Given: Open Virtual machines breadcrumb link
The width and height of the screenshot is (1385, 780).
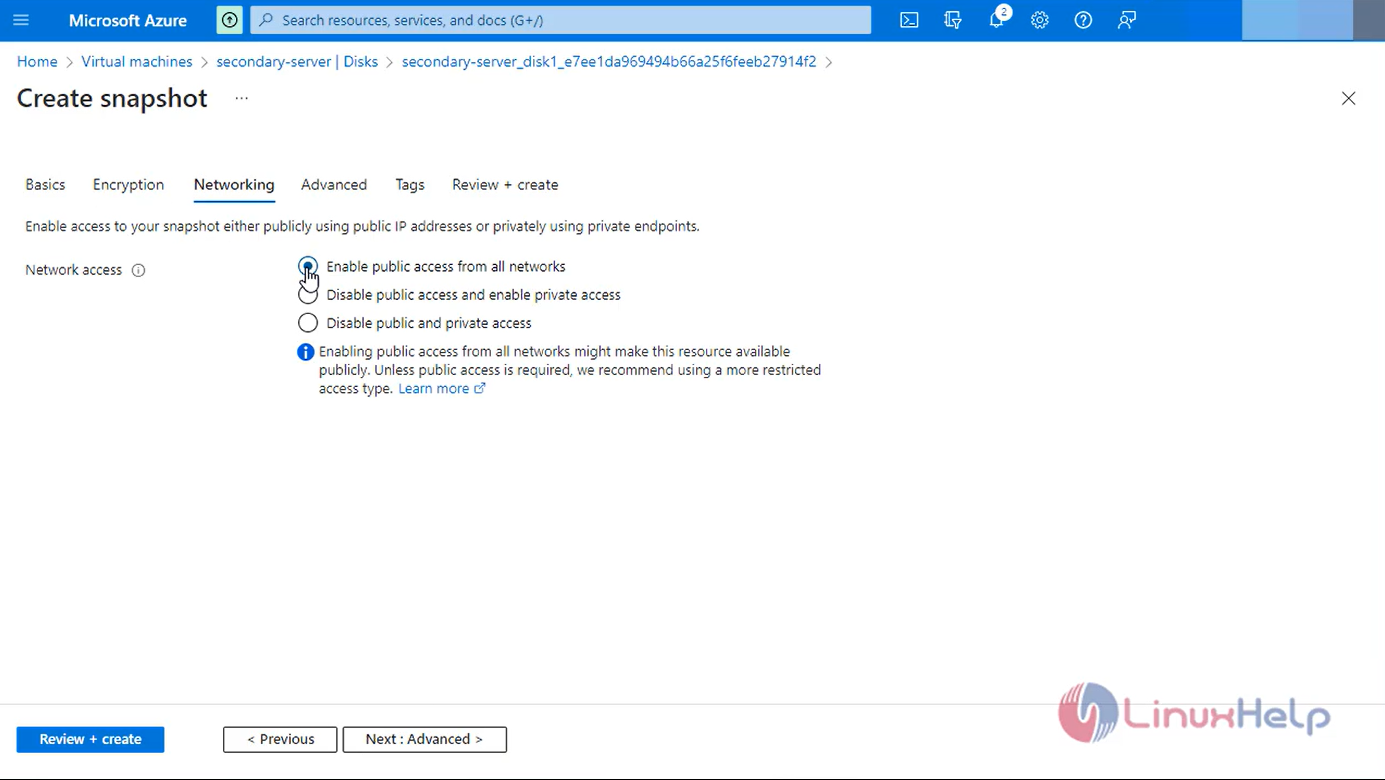Looking at the screenshot, I should click(x=137, y=62).
